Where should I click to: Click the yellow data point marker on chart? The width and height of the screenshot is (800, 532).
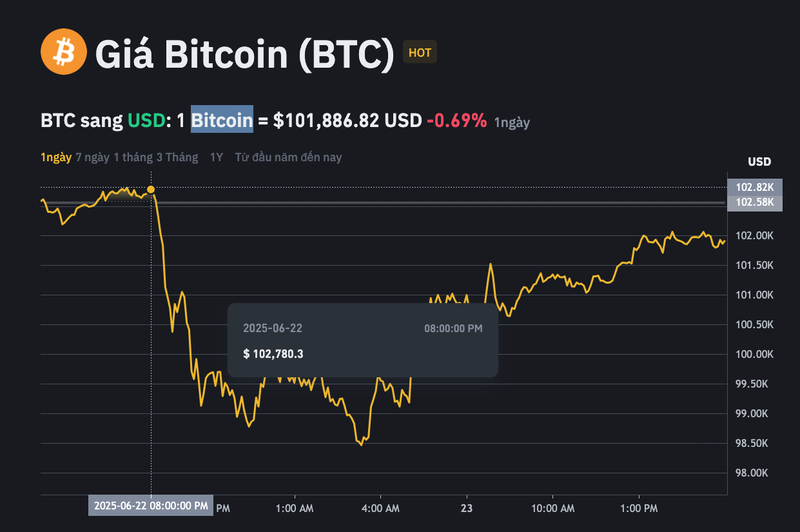(151, 189)
